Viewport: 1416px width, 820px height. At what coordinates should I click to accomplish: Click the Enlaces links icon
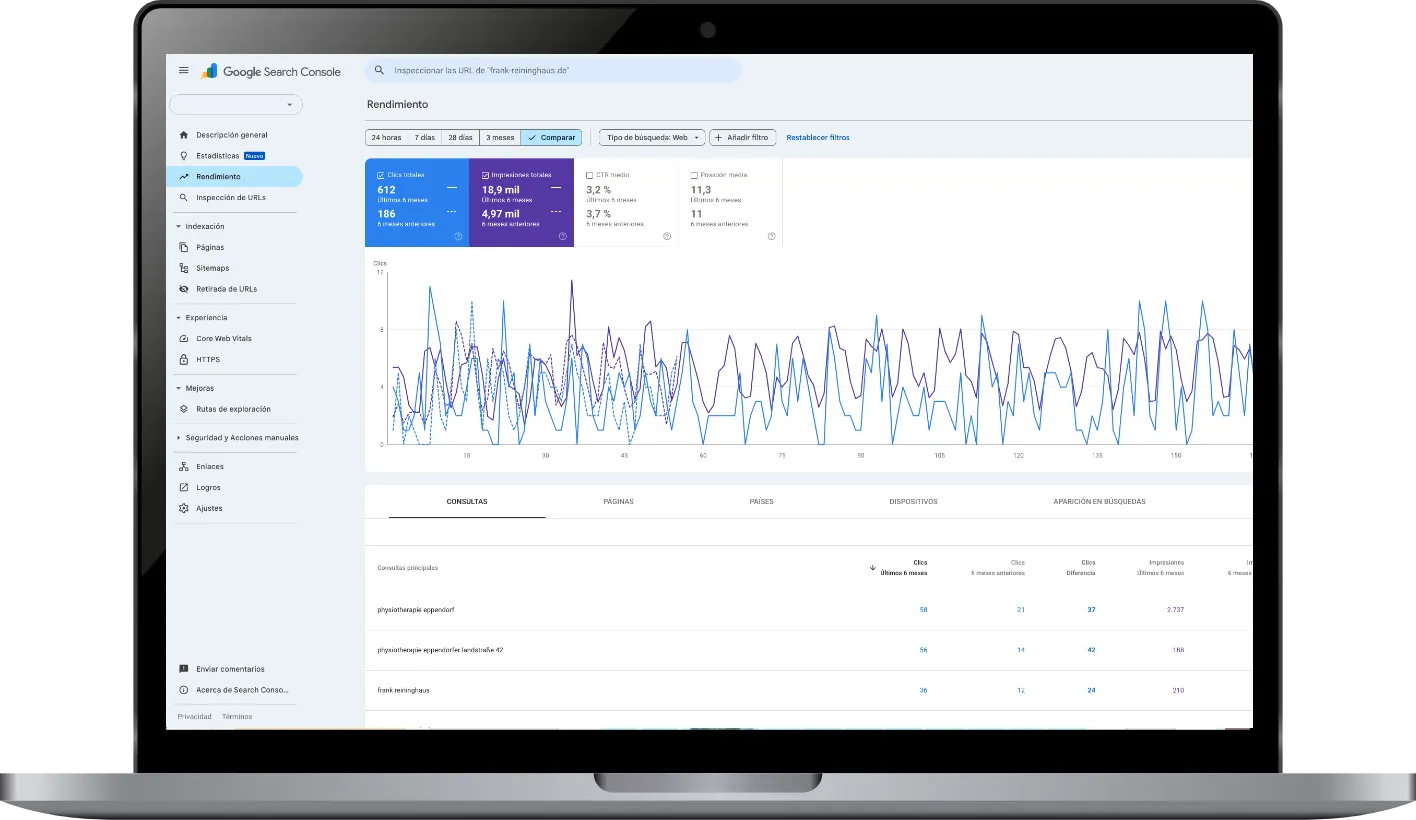click(183, 467)
